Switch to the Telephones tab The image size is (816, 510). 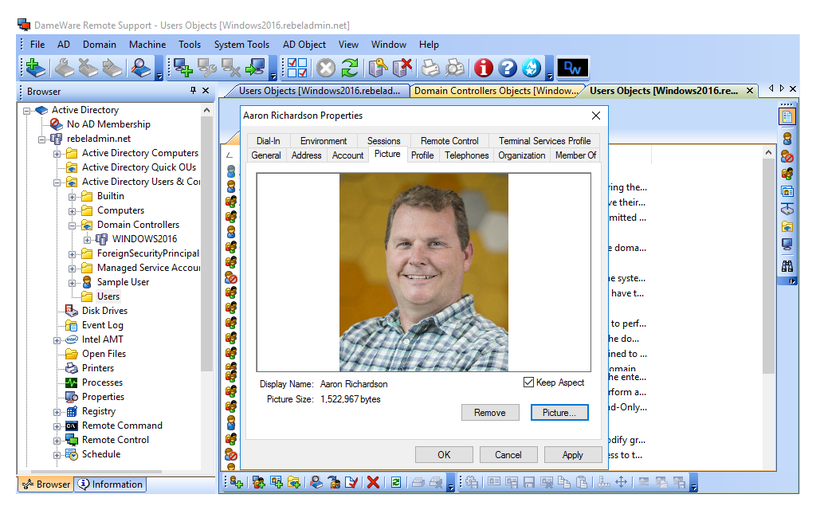466,155
